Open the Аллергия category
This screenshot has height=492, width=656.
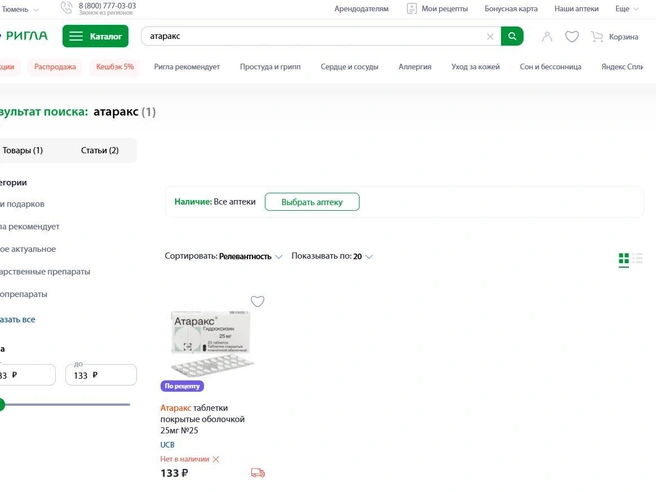(415, 67)
